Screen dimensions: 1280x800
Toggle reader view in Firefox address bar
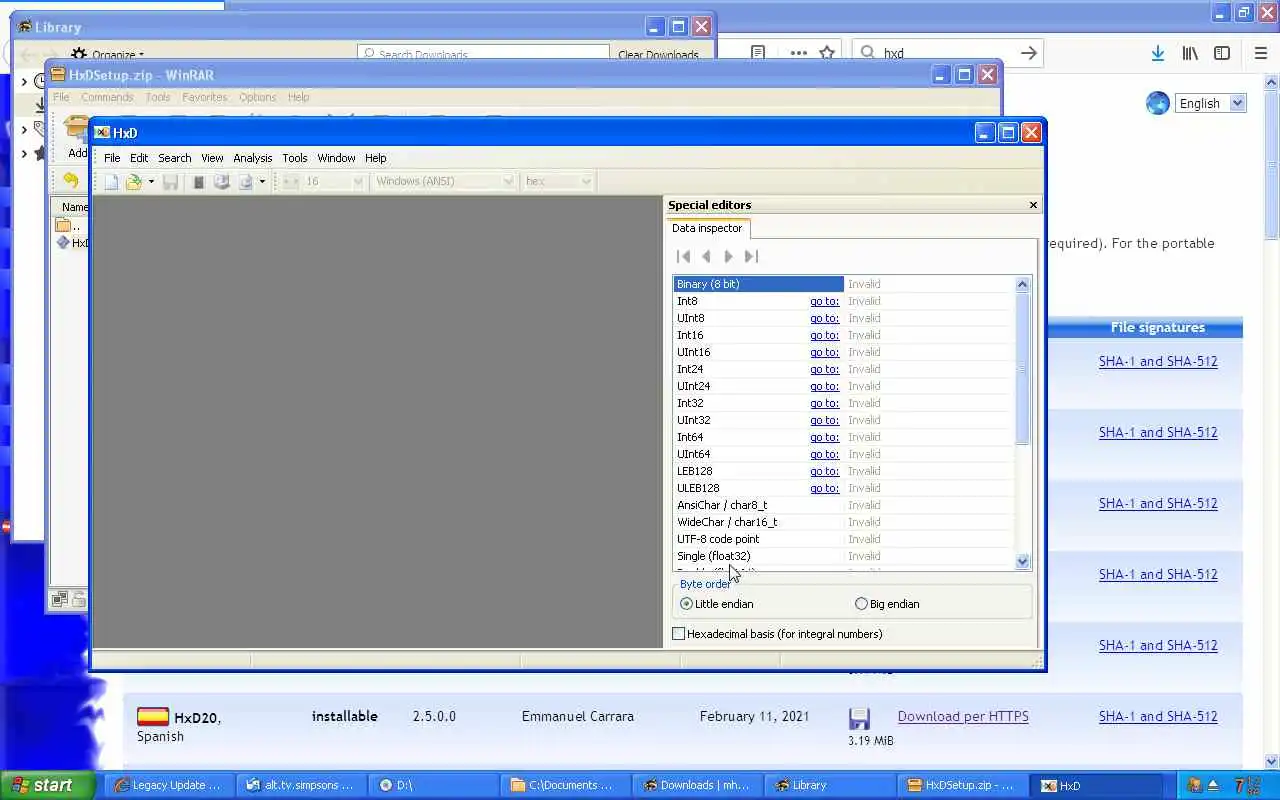[x=758, y=53]
